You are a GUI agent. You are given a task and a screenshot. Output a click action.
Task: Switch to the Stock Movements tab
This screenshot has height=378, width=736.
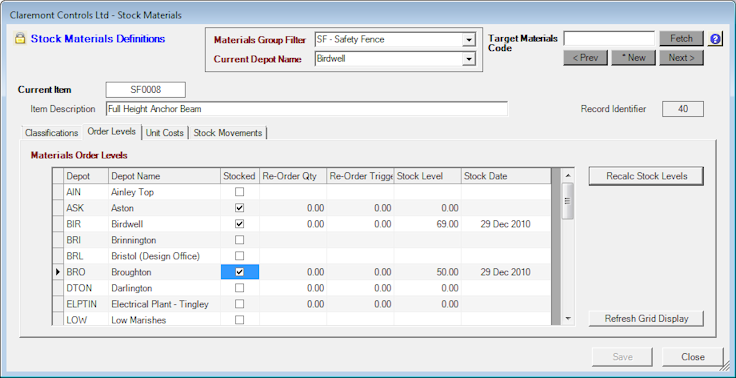tap(228, 133)
